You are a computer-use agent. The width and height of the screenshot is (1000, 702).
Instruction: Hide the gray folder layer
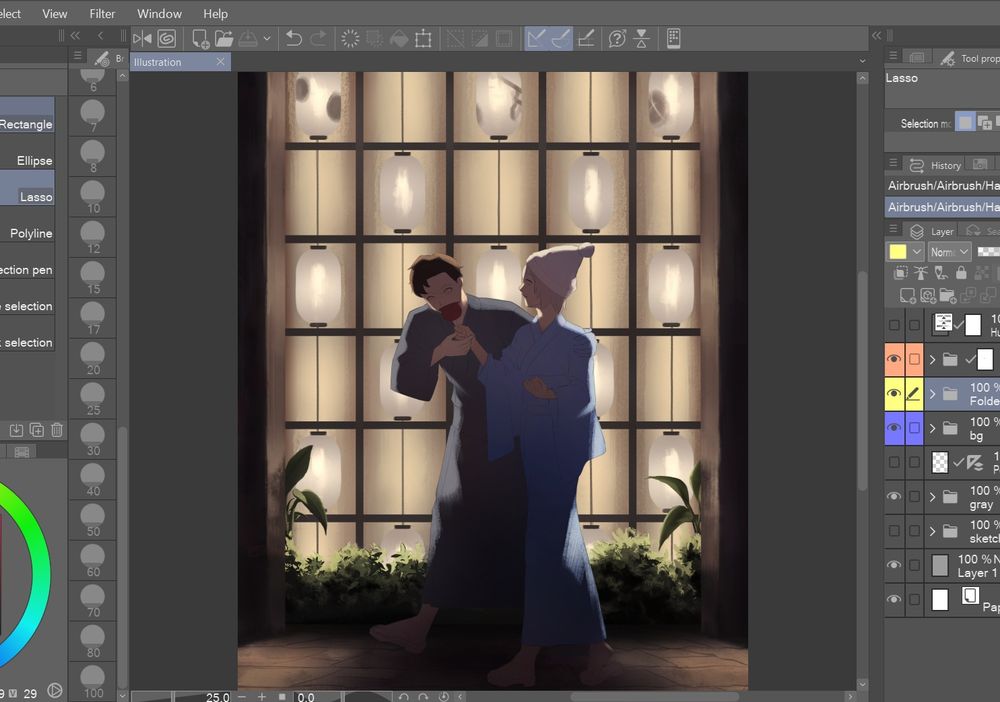tap(894, 496)
